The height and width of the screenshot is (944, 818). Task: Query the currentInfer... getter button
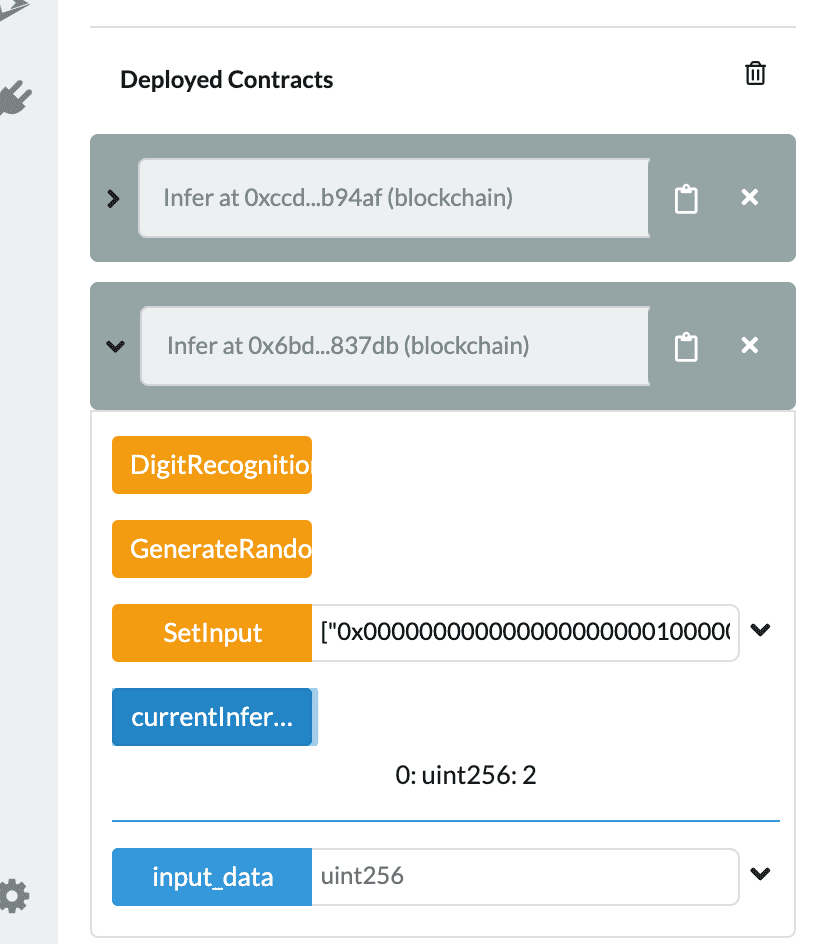coord(212,717)
